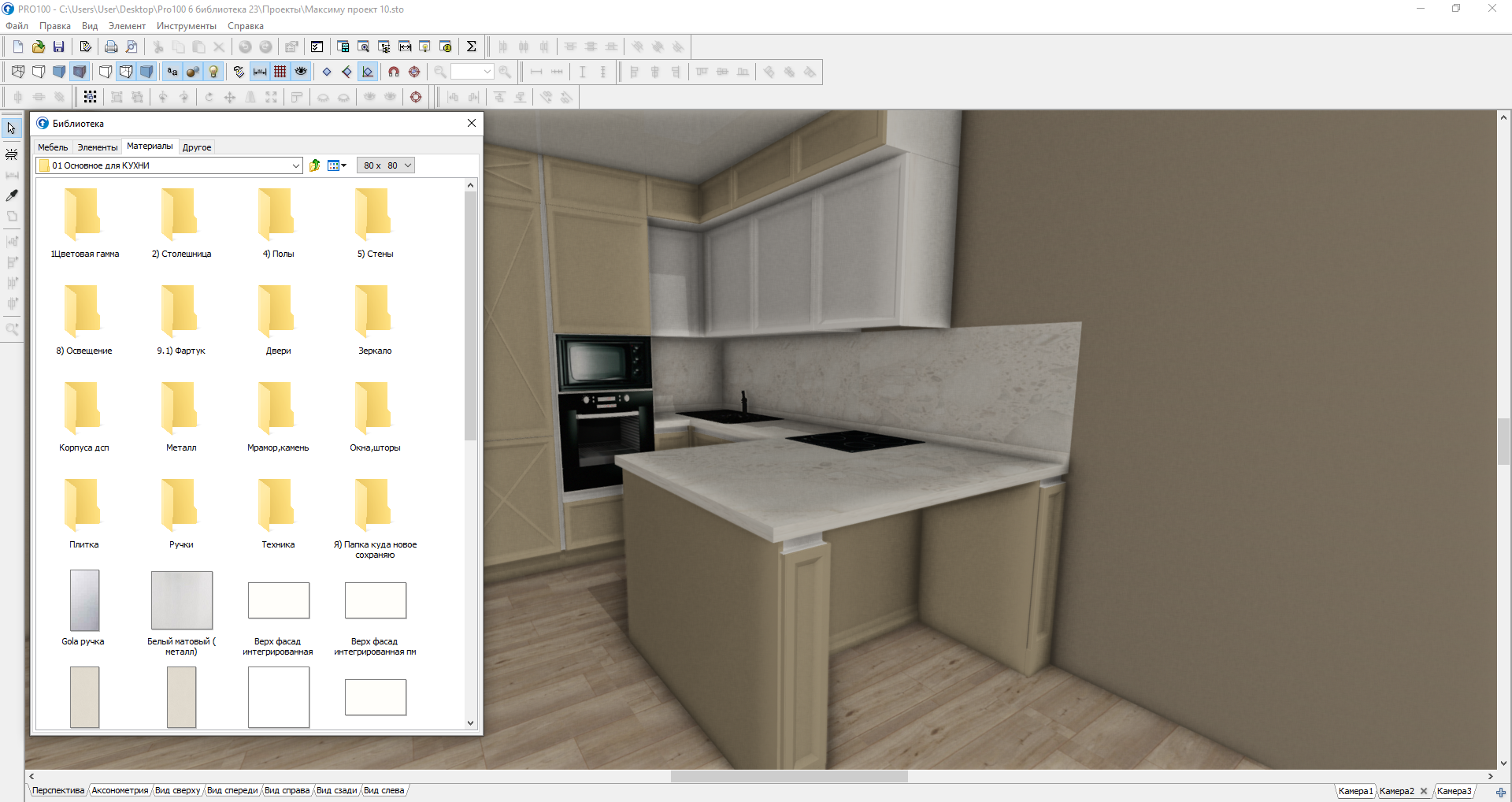Open the Инструменты menu
Viewport: 1512px width, 802px height.
click(x=186, y=26)
